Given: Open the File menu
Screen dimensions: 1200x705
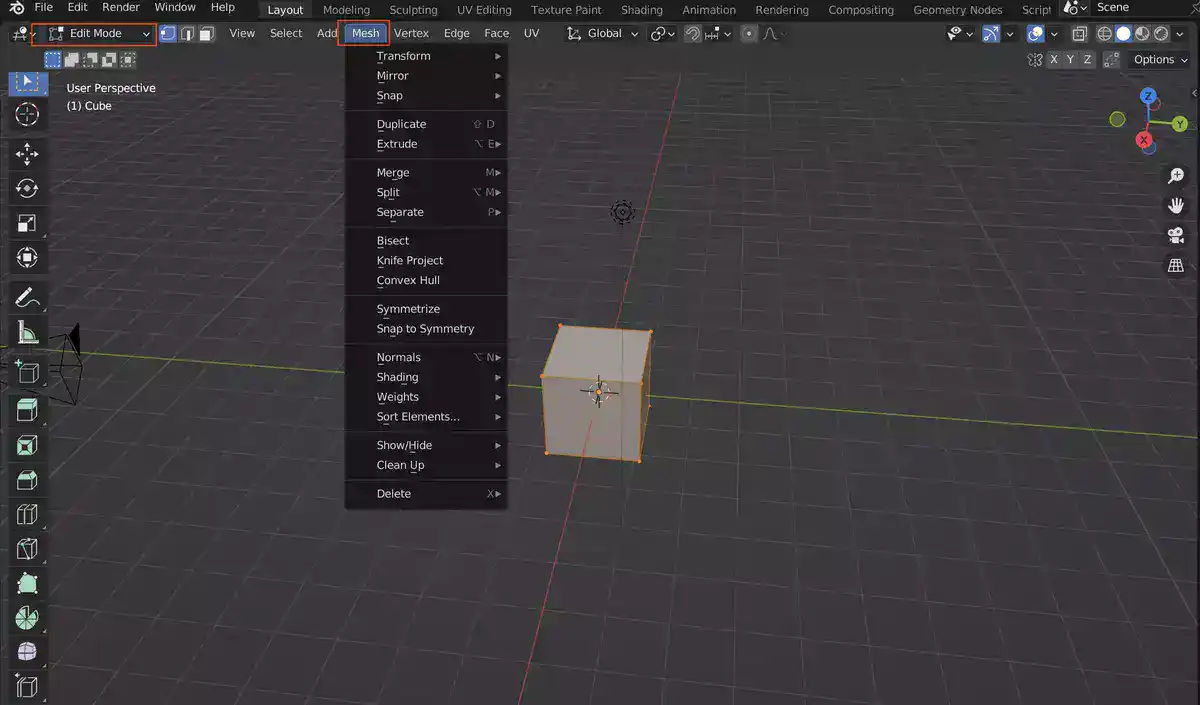Looking at the screenshot, I should (x=44, y=7).
